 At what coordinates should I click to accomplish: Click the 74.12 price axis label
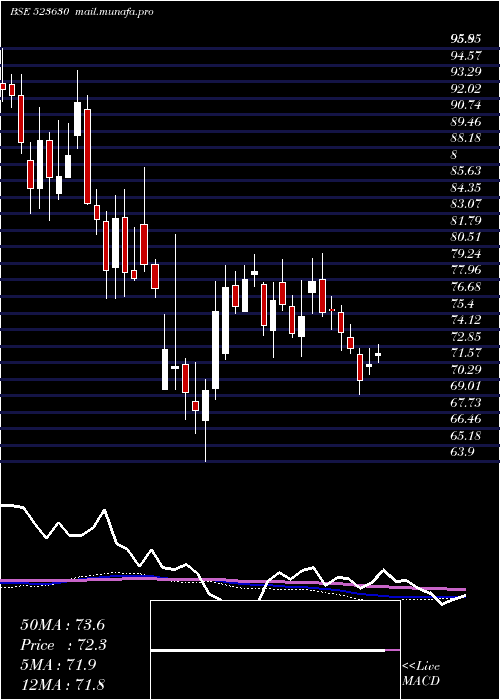pyautogui.click(x=466, y=320)
